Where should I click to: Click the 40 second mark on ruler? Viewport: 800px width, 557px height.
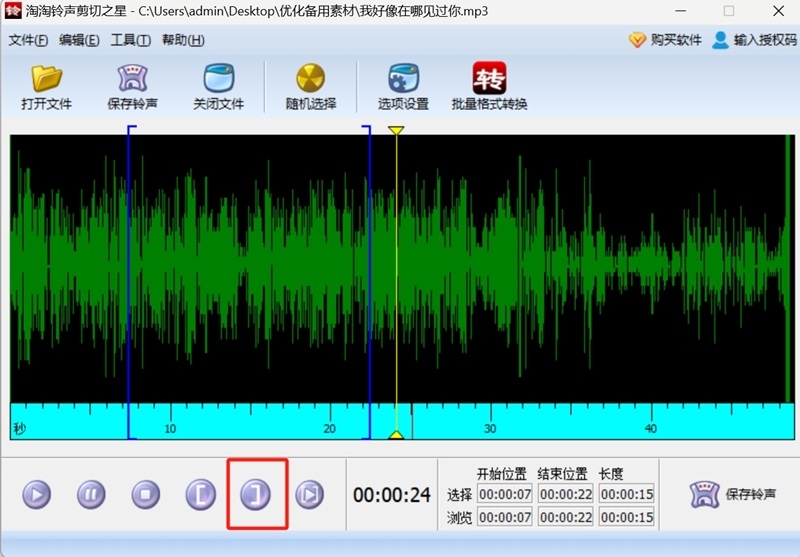(x=651, y=428)
